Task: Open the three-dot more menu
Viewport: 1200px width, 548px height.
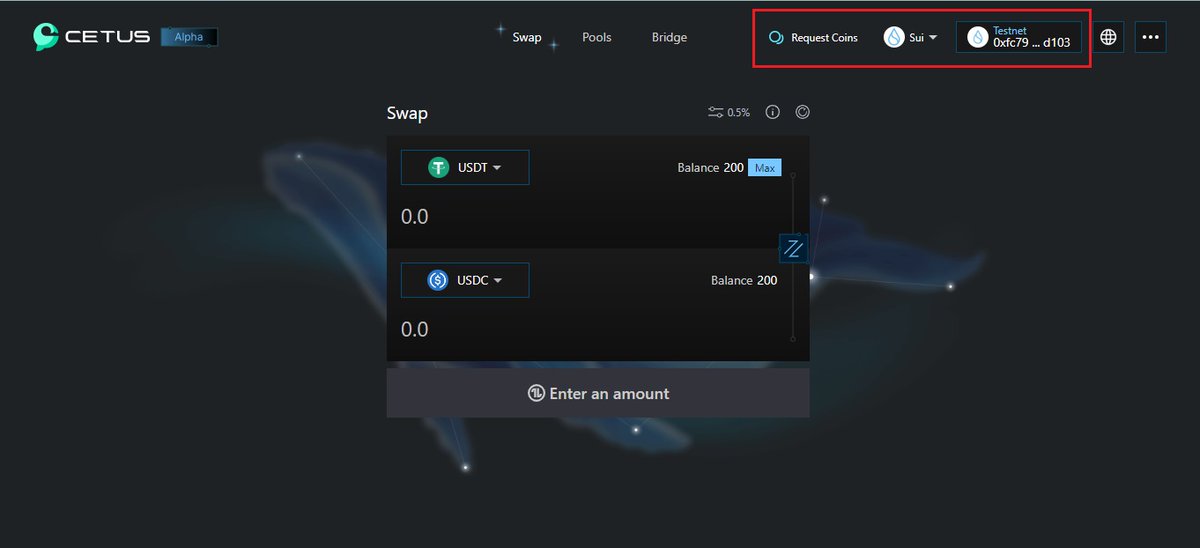Action: 1150,37
